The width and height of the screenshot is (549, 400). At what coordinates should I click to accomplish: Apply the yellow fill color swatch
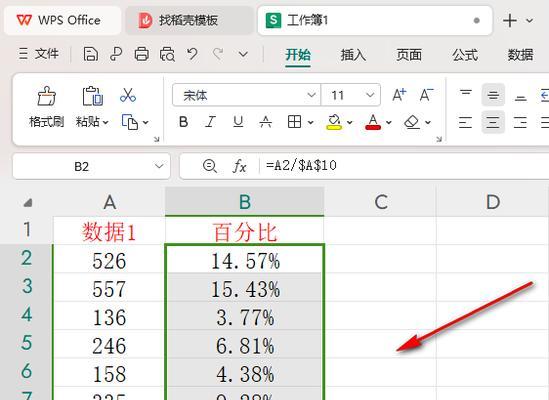tap(334, 122)
